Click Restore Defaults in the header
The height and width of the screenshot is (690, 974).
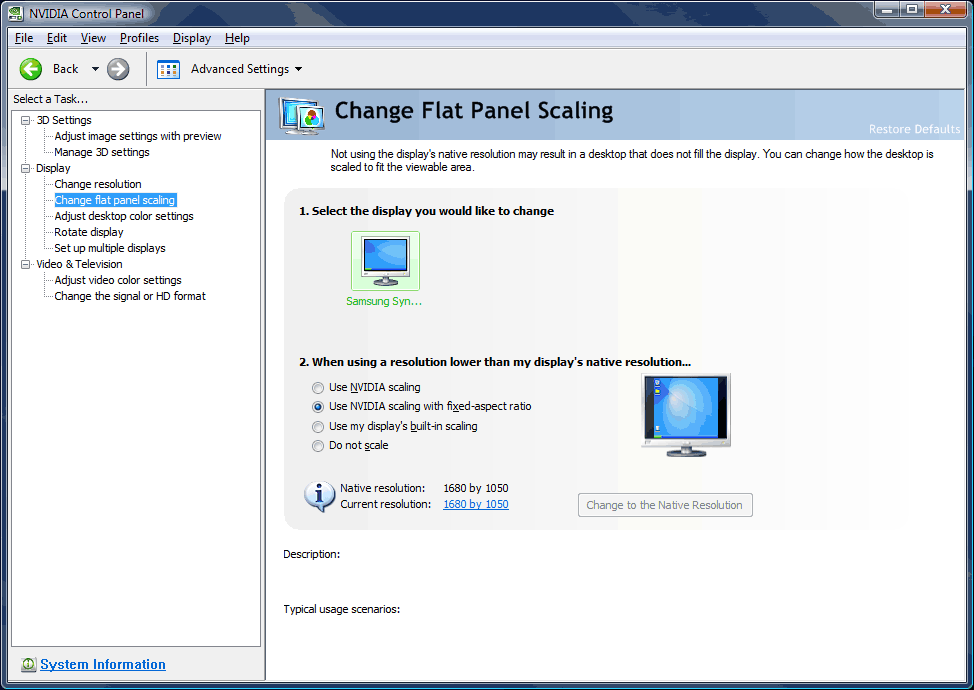914,129
